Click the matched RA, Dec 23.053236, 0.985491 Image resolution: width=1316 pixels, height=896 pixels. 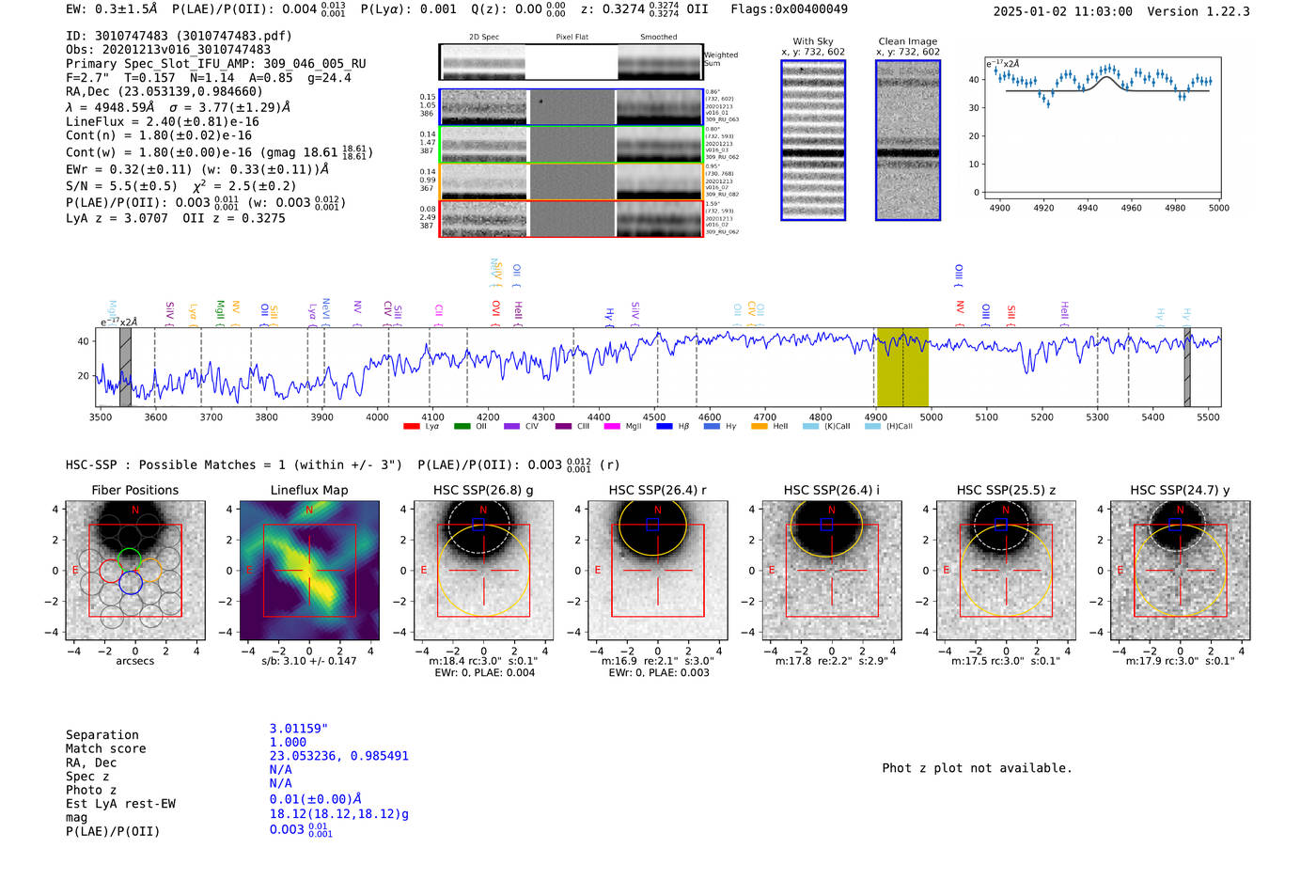pos(338,756)
